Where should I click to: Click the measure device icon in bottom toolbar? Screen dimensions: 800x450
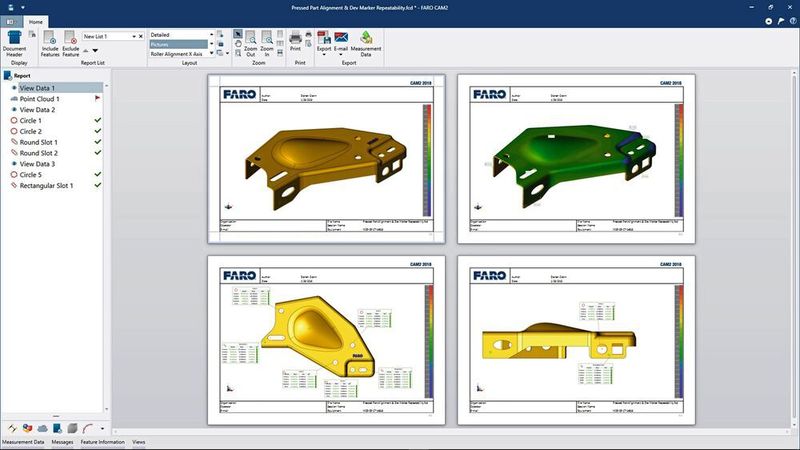click(x=12, y=428)
